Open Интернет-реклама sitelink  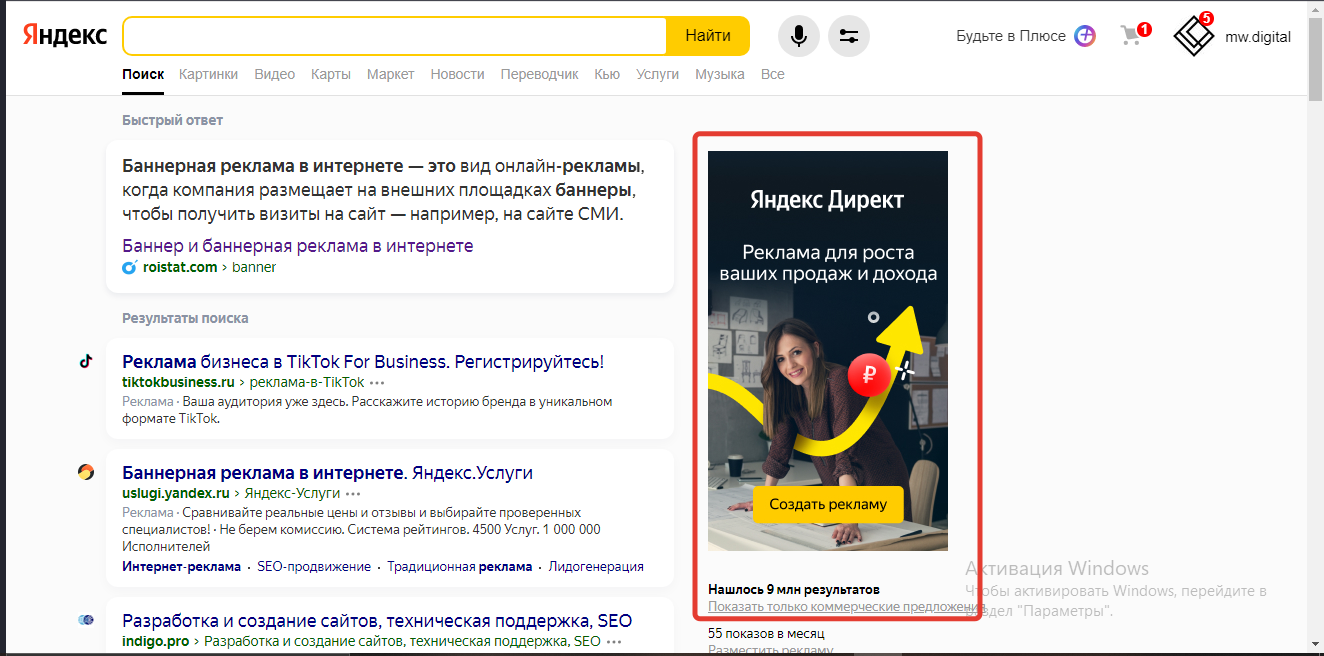click(x=181, y=566)
